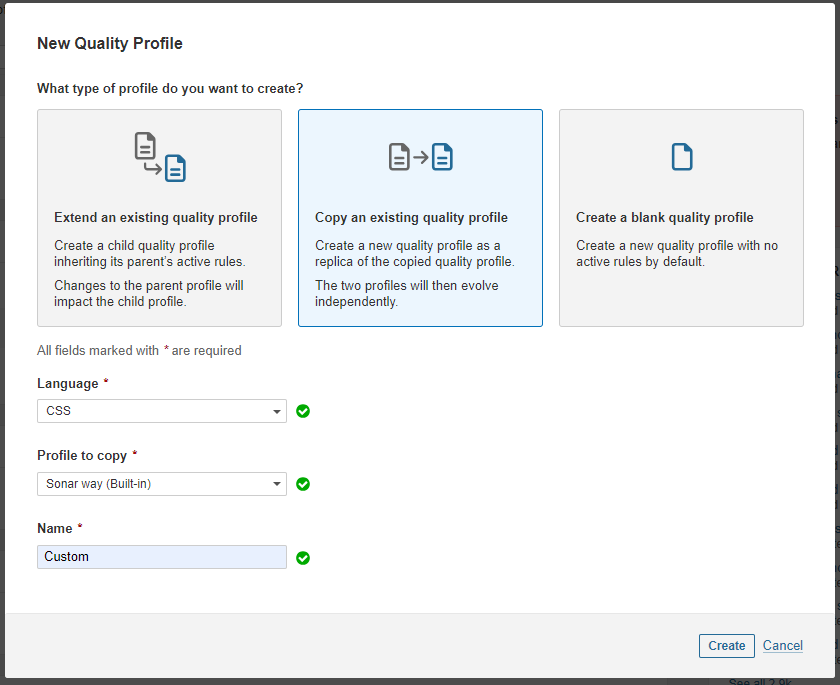Click the blank profile page icon
This screenshot has height=685, width=840.
pyautogui.click(x=681, y=157)
